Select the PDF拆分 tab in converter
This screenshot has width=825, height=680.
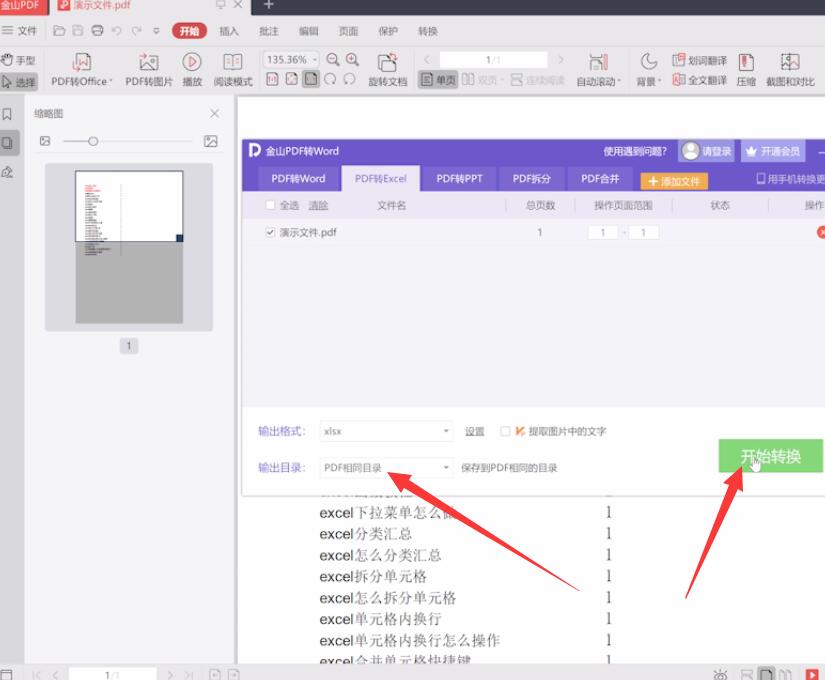coord(531,178)
